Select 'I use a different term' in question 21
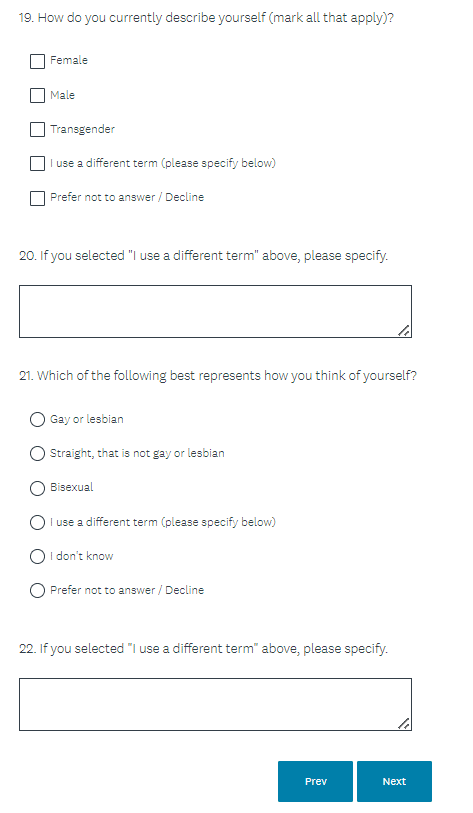Screen dimensions: 473x813 tap(37, 522)
